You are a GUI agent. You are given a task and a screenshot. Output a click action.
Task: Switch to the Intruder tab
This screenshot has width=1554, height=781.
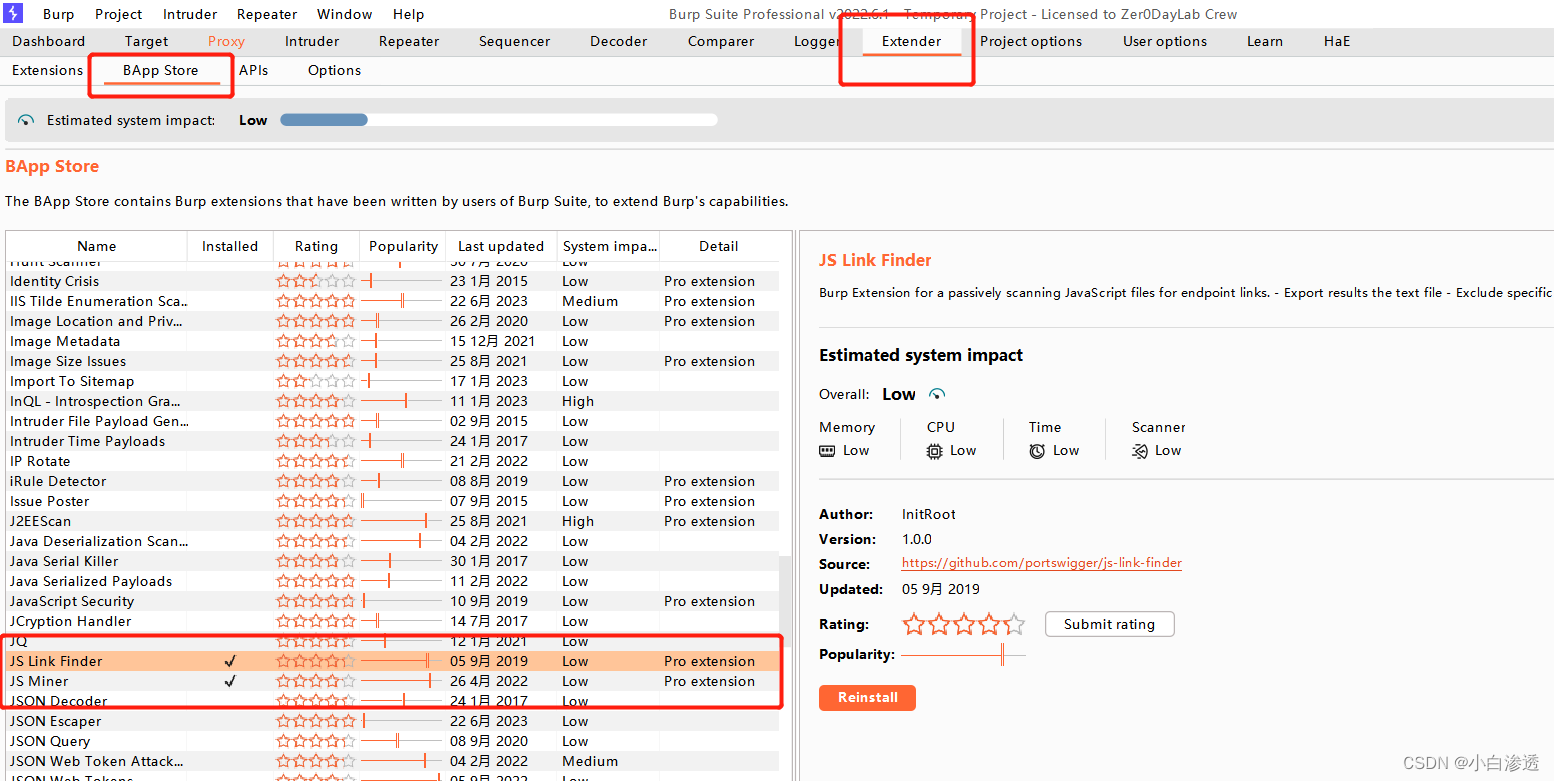[312, 41]
